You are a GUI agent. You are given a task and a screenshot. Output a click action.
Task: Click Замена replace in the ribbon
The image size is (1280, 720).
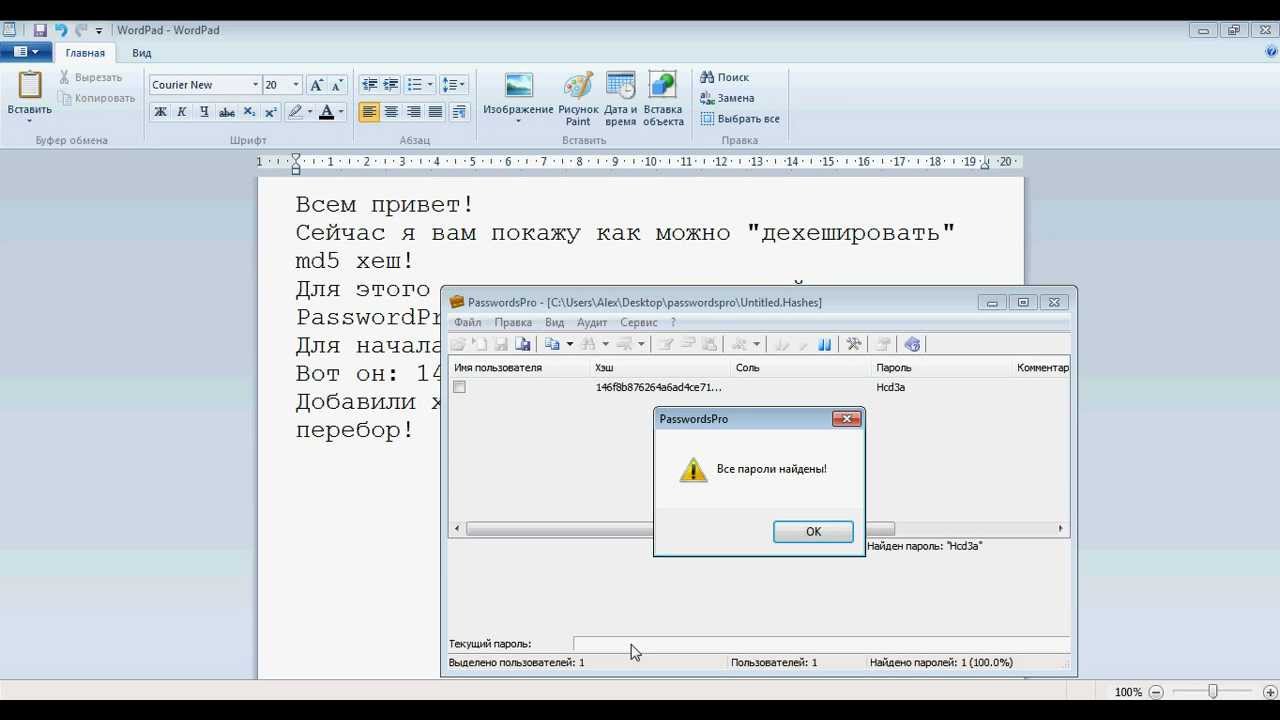click(727, 98)
